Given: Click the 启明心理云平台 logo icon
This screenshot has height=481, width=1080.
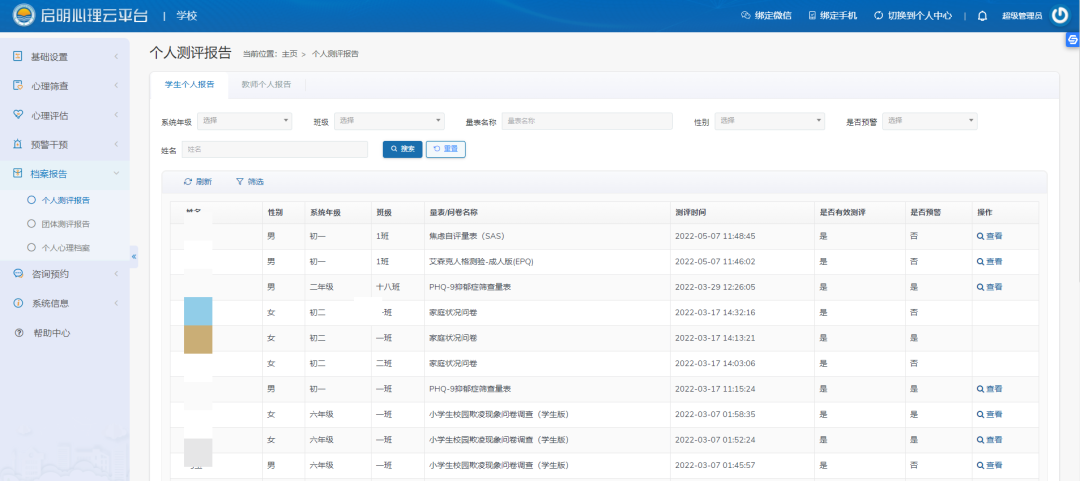Looking at the screenshot, I should pos(24,15).
